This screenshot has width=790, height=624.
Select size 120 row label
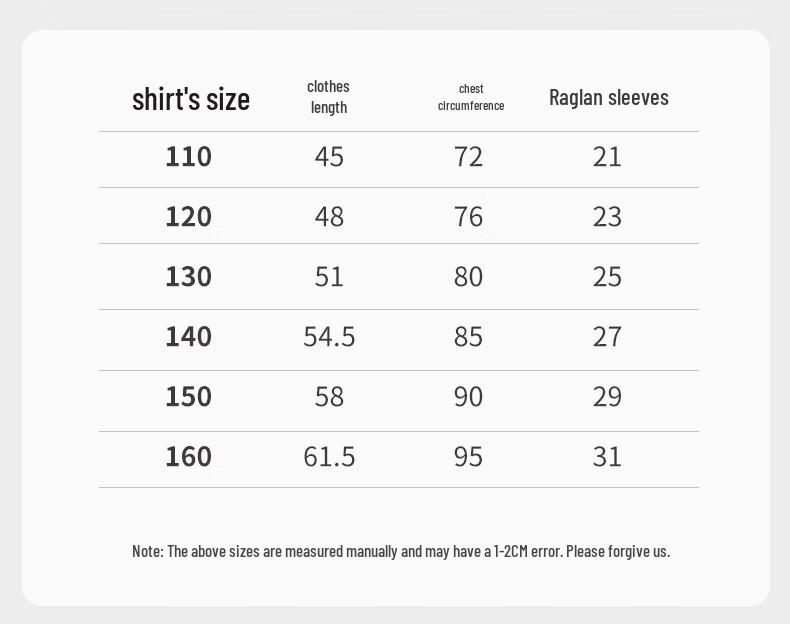(188, 217)
